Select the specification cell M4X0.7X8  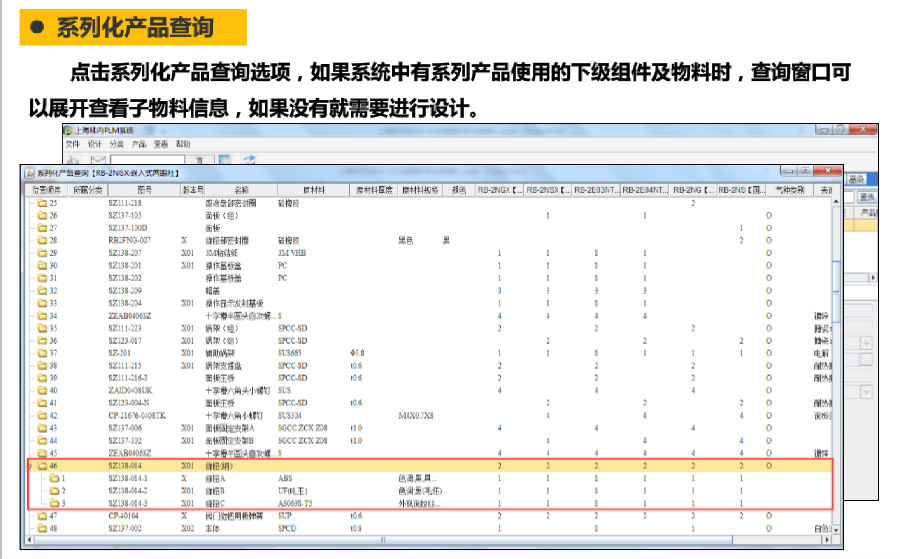coord(416,416)
